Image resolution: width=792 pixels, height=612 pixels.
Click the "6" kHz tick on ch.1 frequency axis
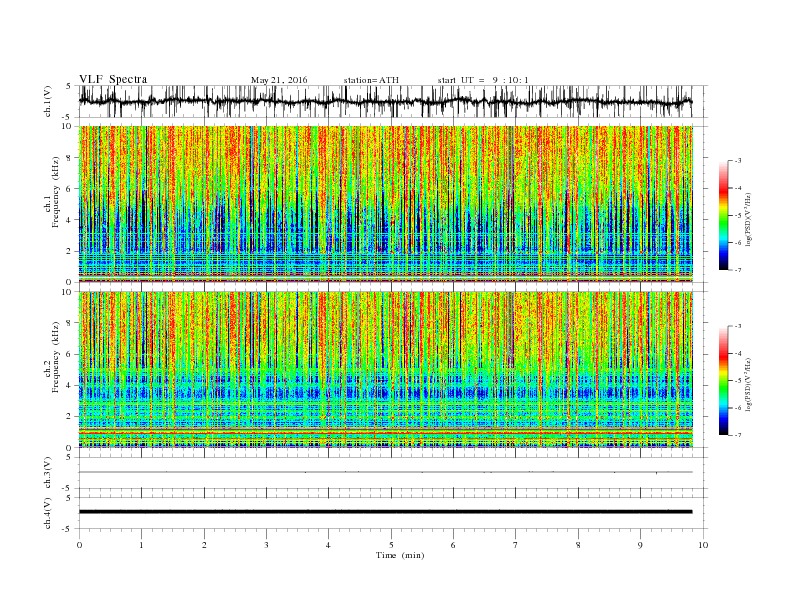pyautogui.click(x=69, y=189)
